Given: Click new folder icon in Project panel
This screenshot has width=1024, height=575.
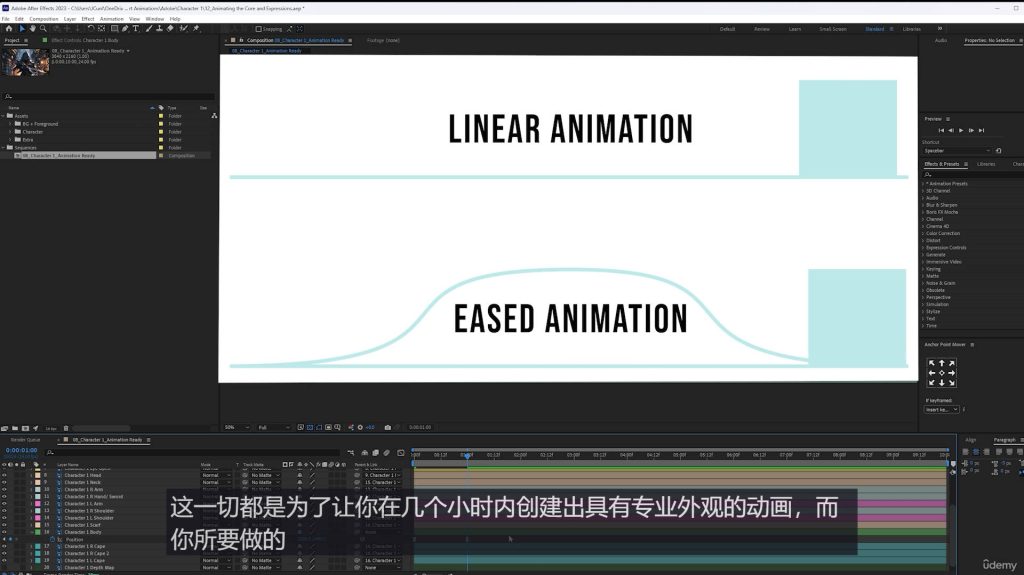Looking at the screenshot, I should pos(14,428).
